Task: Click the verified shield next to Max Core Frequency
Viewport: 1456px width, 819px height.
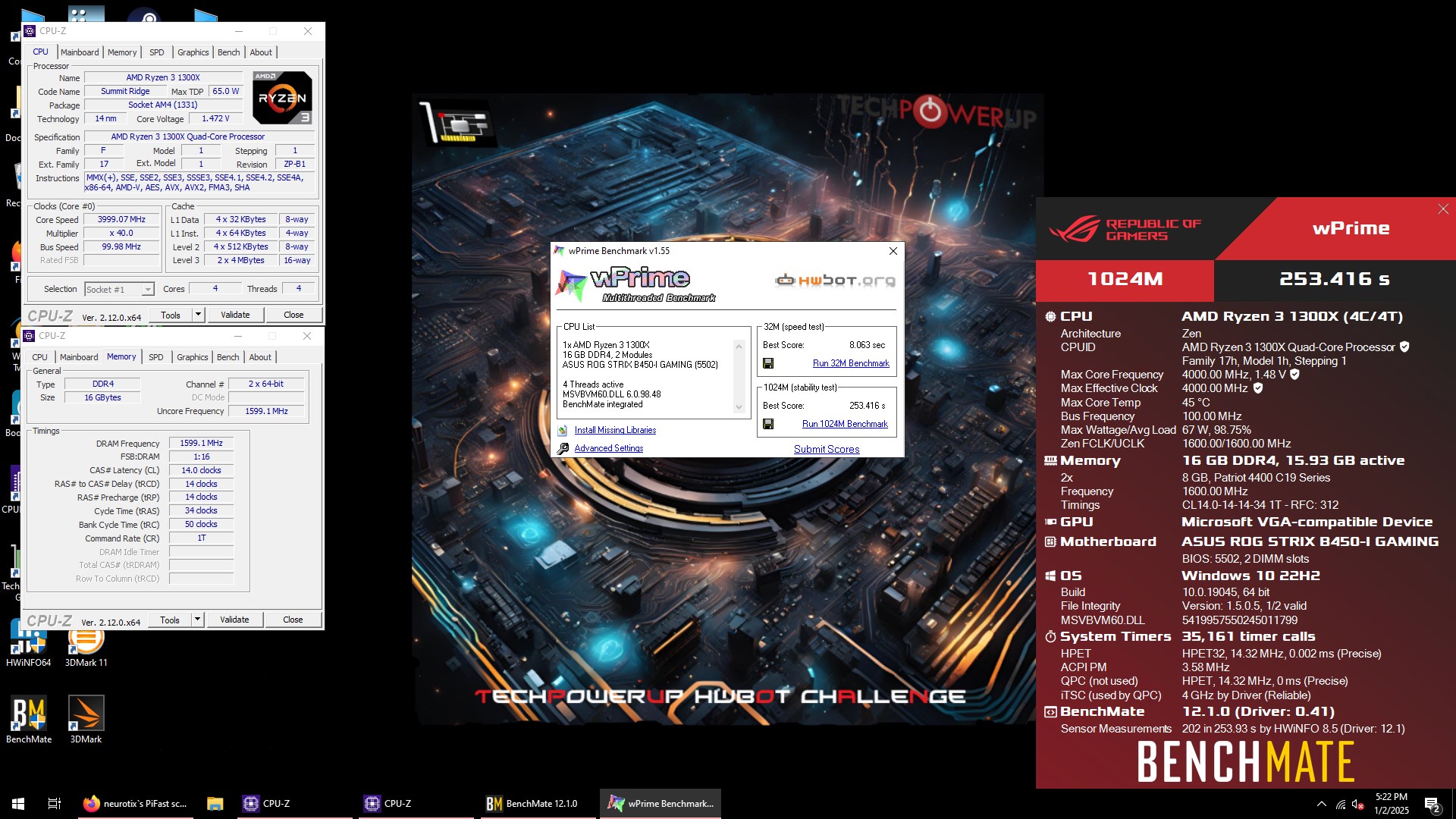Action: click(1295, 374)
